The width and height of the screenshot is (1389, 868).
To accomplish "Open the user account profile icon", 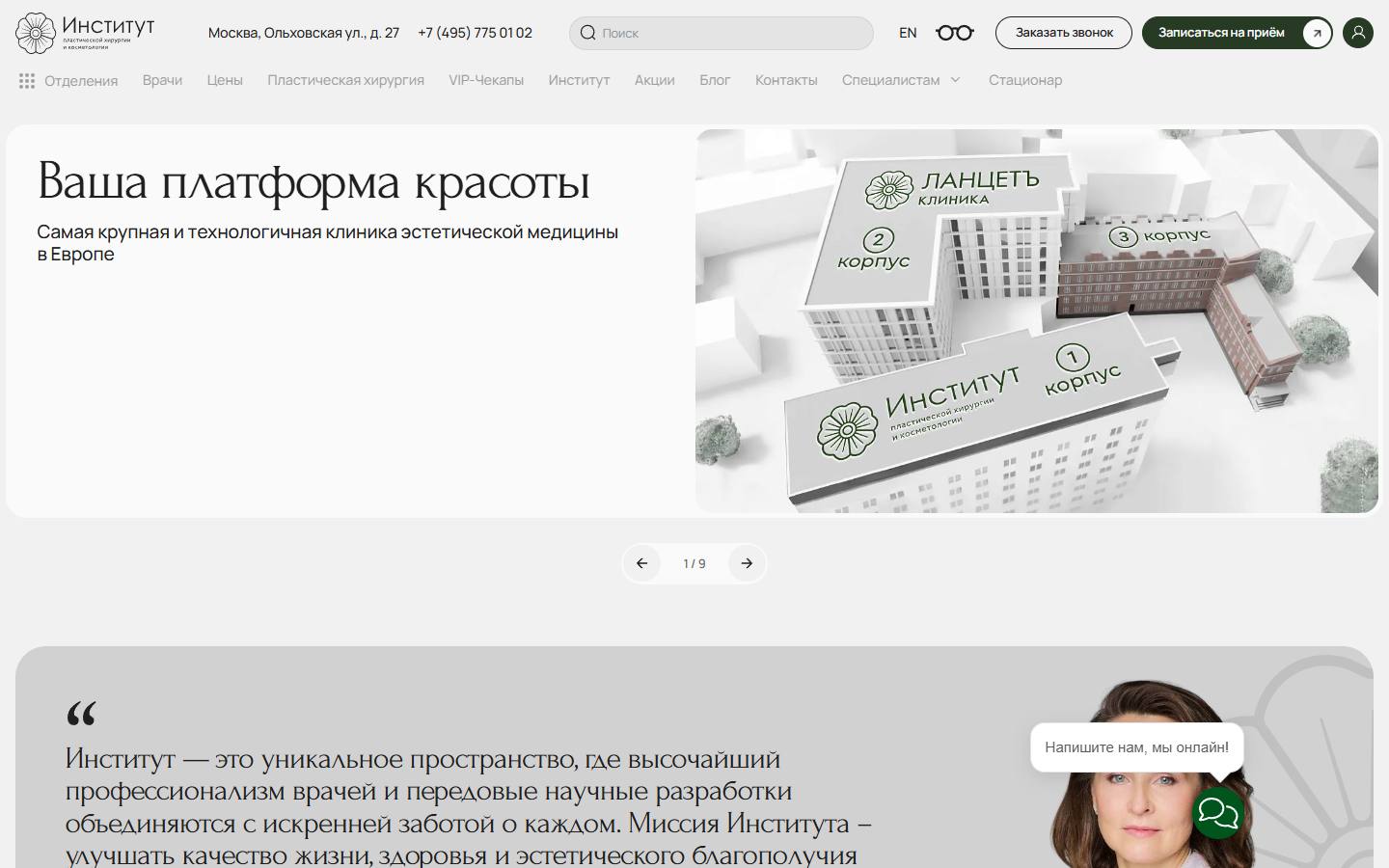I will point(1358,33).
